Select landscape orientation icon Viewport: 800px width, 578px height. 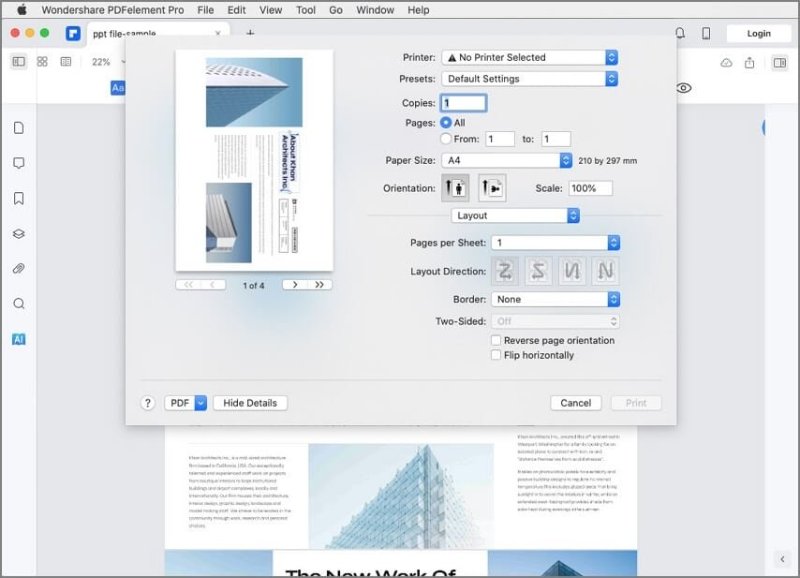click(x=492, y=188)
